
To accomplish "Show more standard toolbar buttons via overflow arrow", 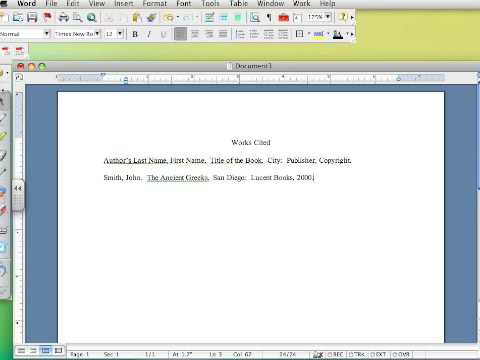I will coord(352,17).
